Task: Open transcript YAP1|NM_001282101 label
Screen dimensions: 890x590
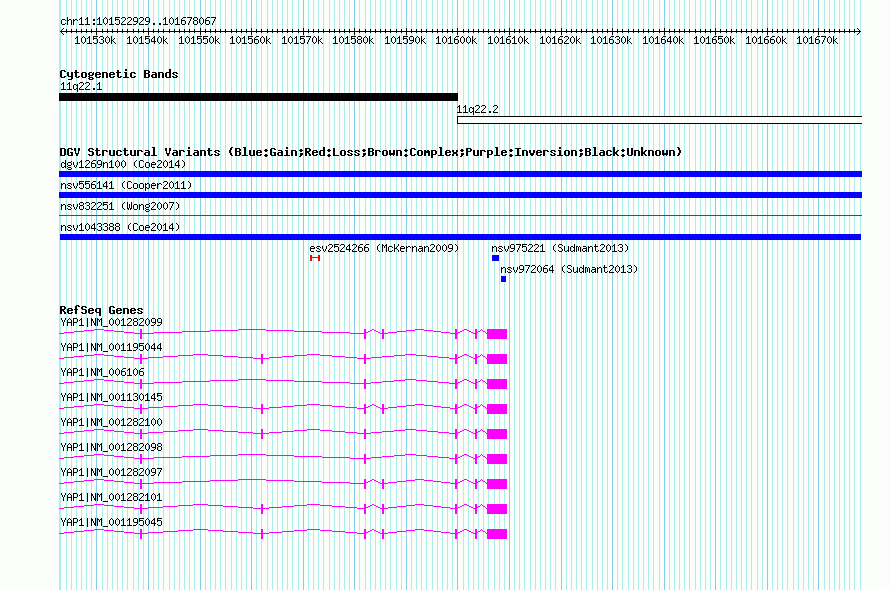Action: pyautogui.click(x=111, y=497)
